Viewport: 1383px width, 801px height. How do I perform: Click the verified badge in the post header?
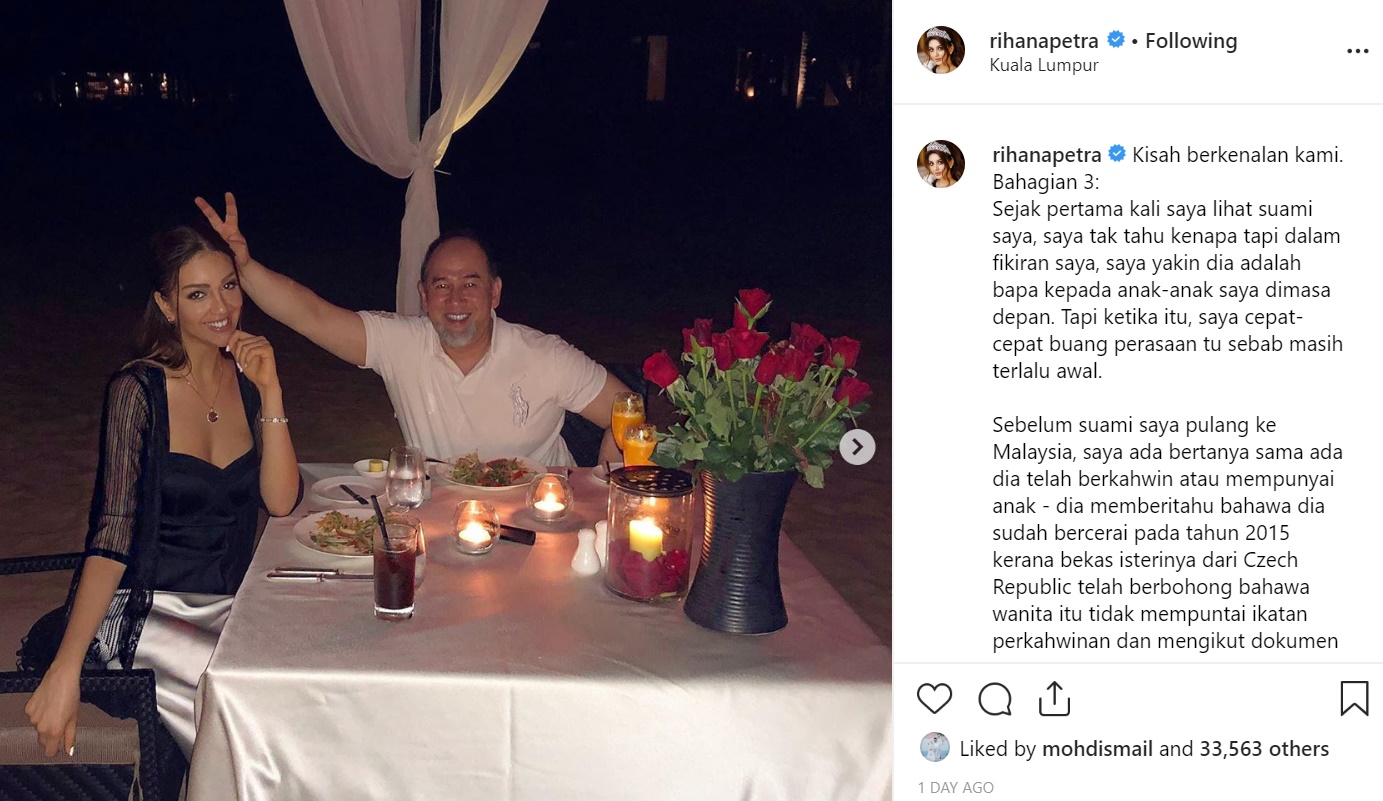(1116, 41)
